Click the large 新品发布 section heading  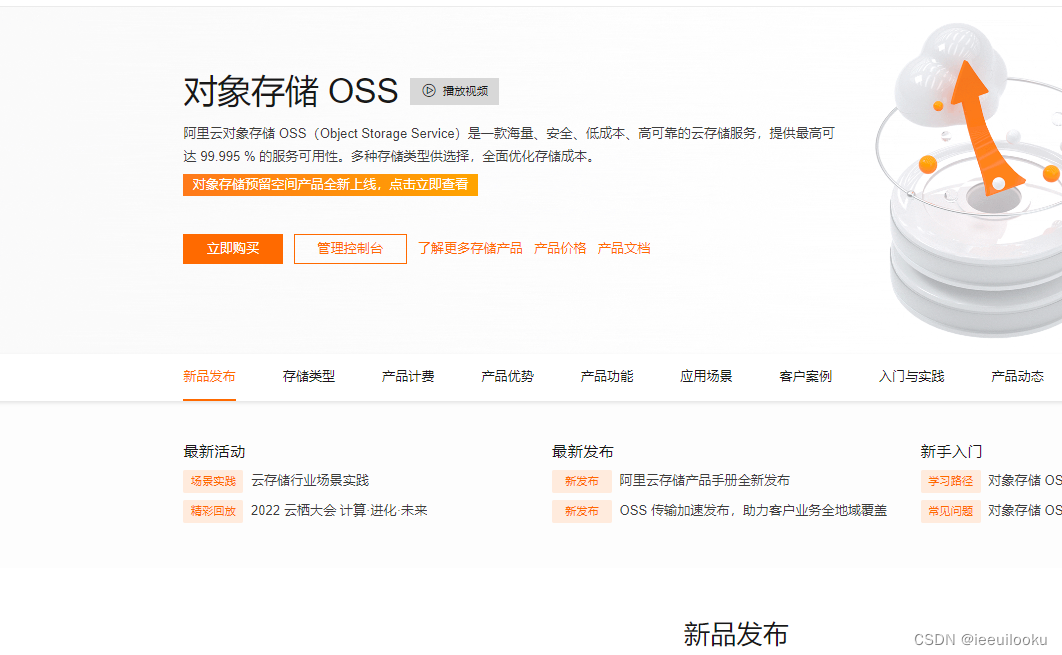(736, 635)
